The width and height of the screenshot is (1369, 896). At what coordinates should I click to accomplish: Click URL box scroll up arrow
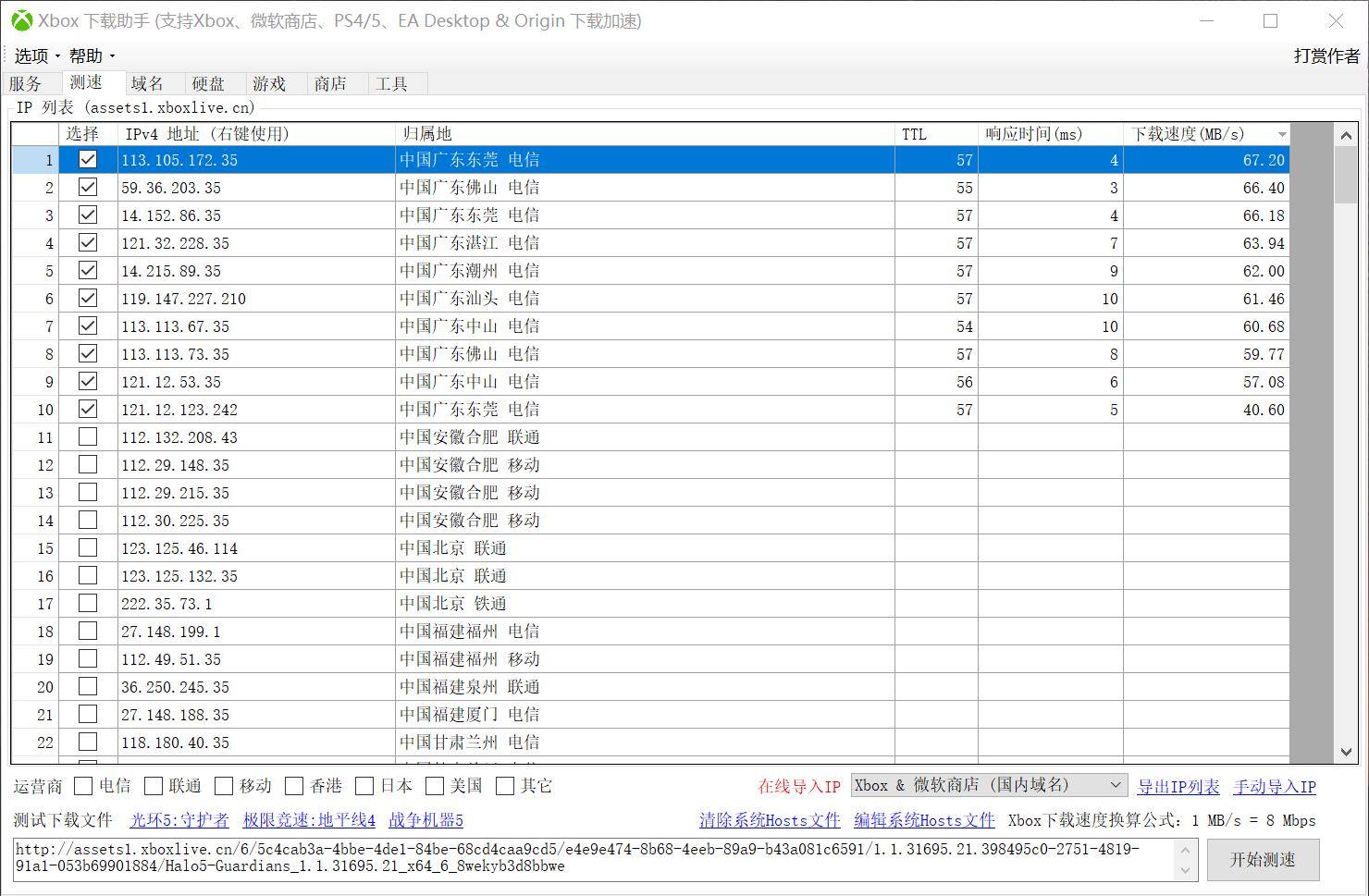[x=1185, y=850]
